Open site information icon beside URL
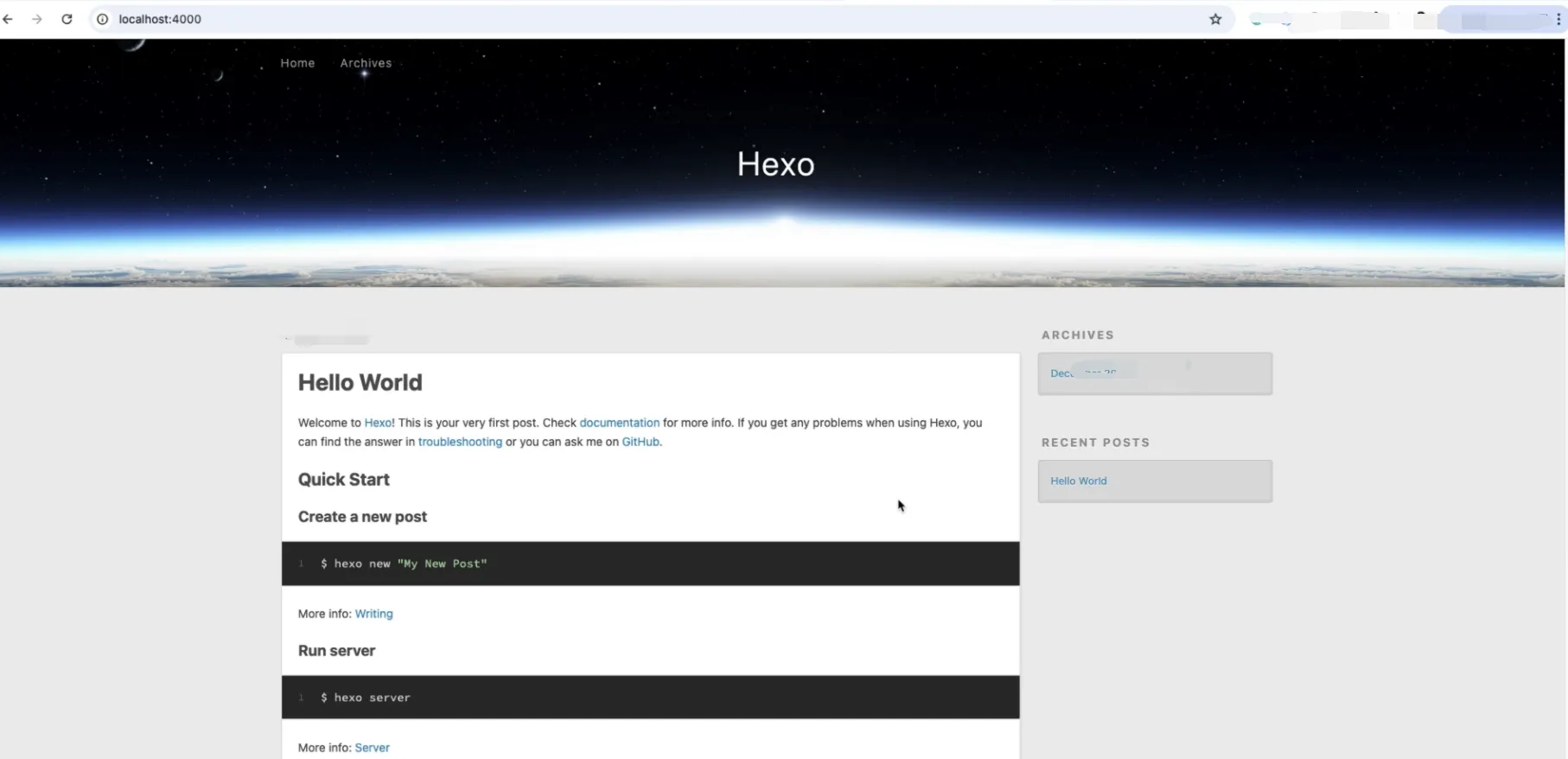The height and width of the screenshot is (759, 1568). pyautogui.click(x=102, y=19)
